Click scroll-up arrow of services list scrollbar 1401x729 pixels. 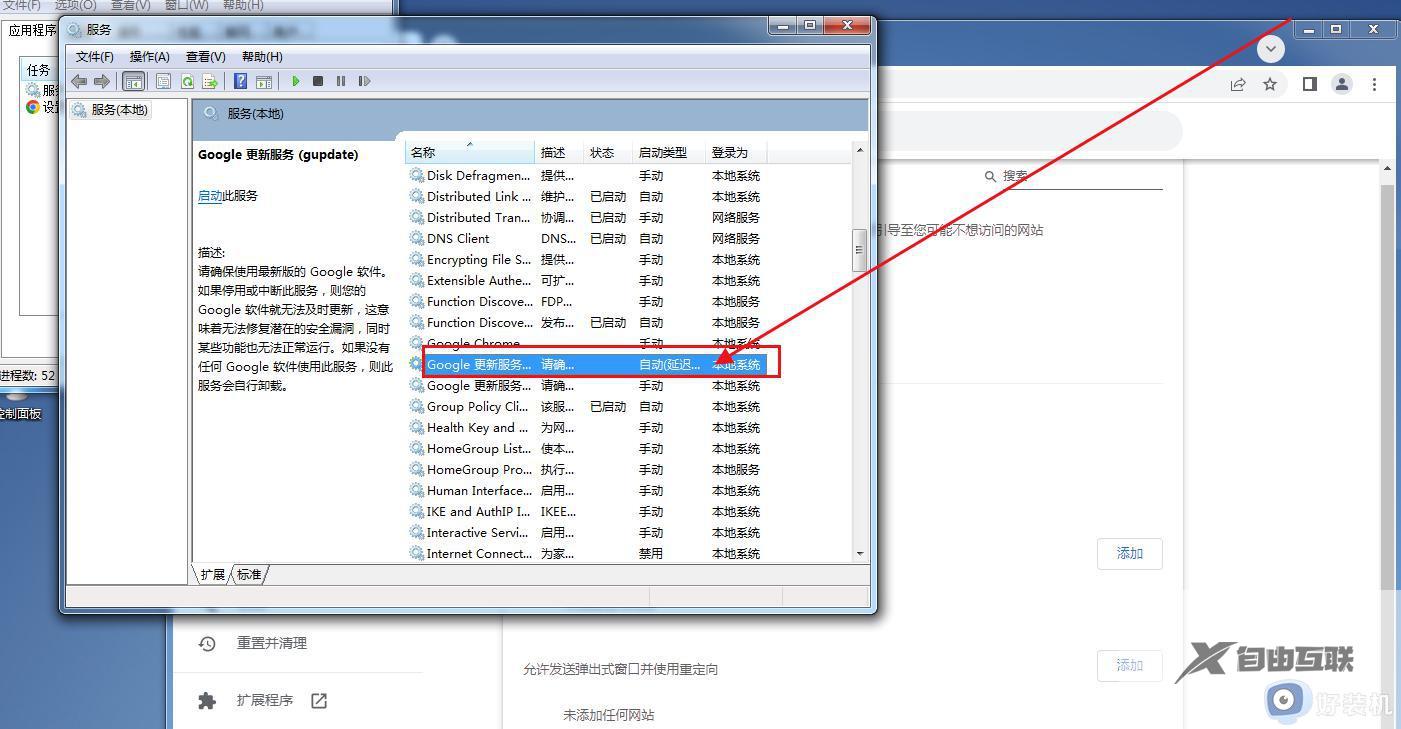click(859, 150)
